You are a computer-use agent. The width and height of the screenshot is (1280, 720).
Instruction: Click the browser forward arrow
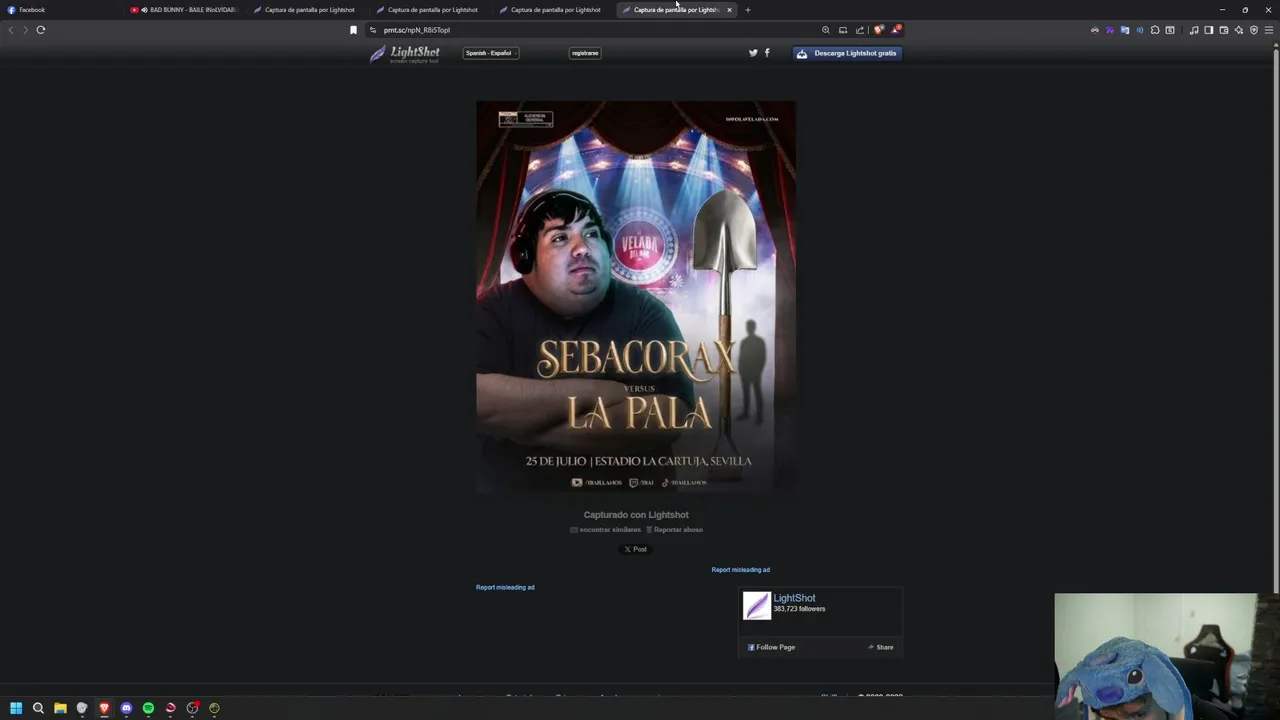[x=25, y=30]
